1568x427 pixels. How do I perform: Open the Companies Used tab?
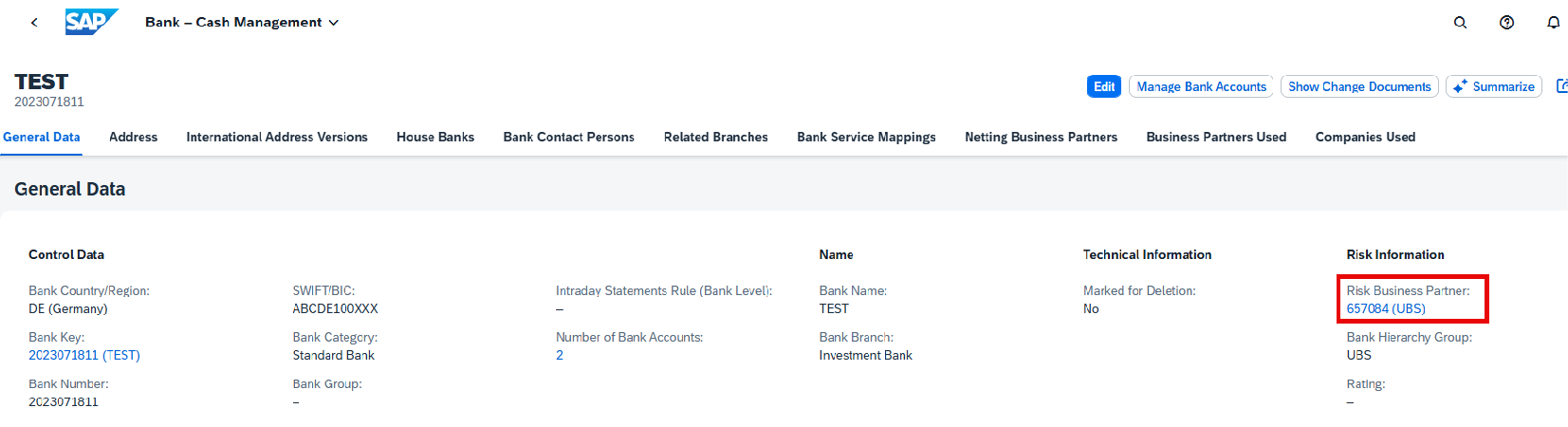pos(1365,137)
